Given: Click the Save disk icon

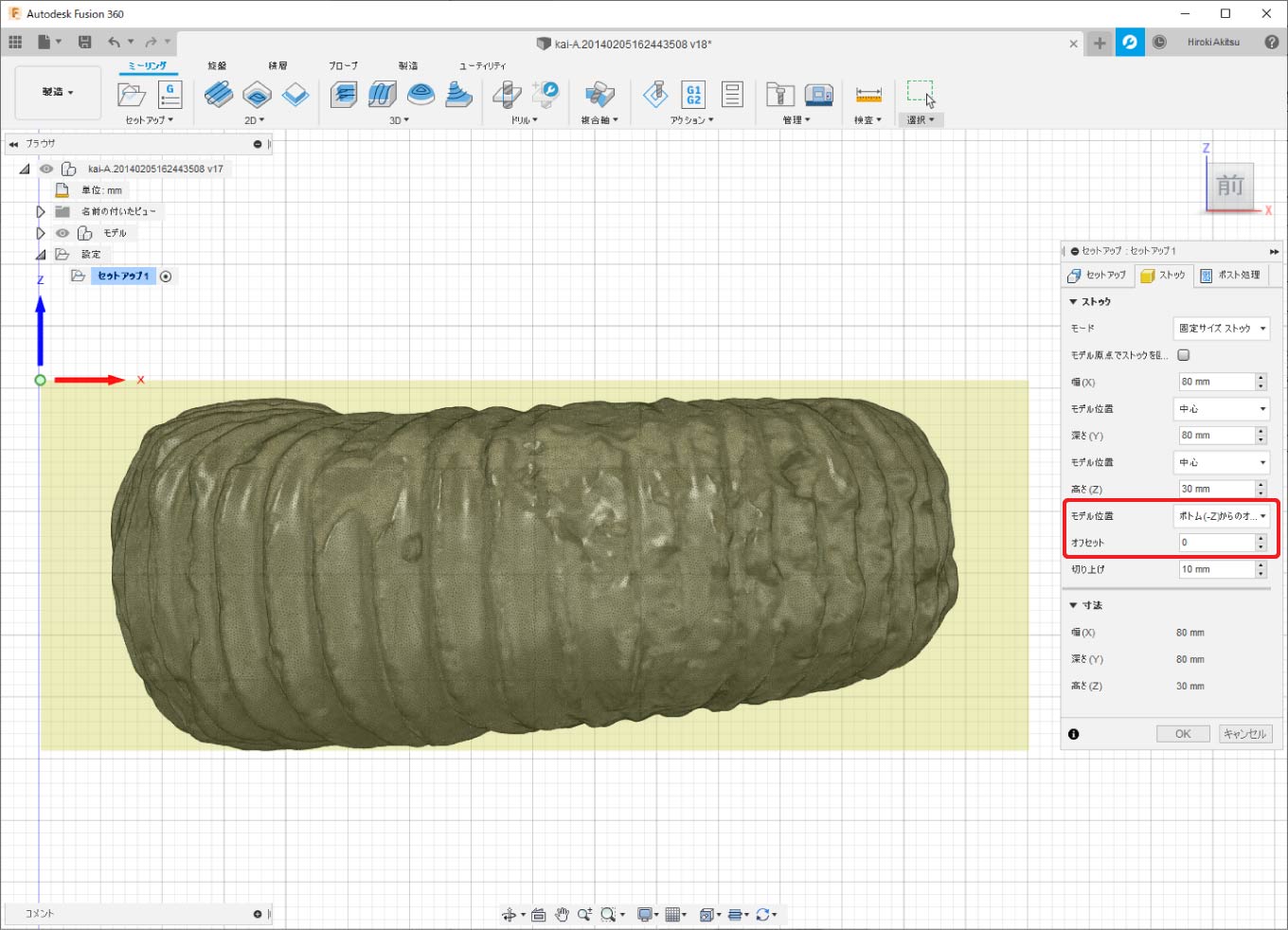Looking at the screenshot, I should tap(84, 42).
